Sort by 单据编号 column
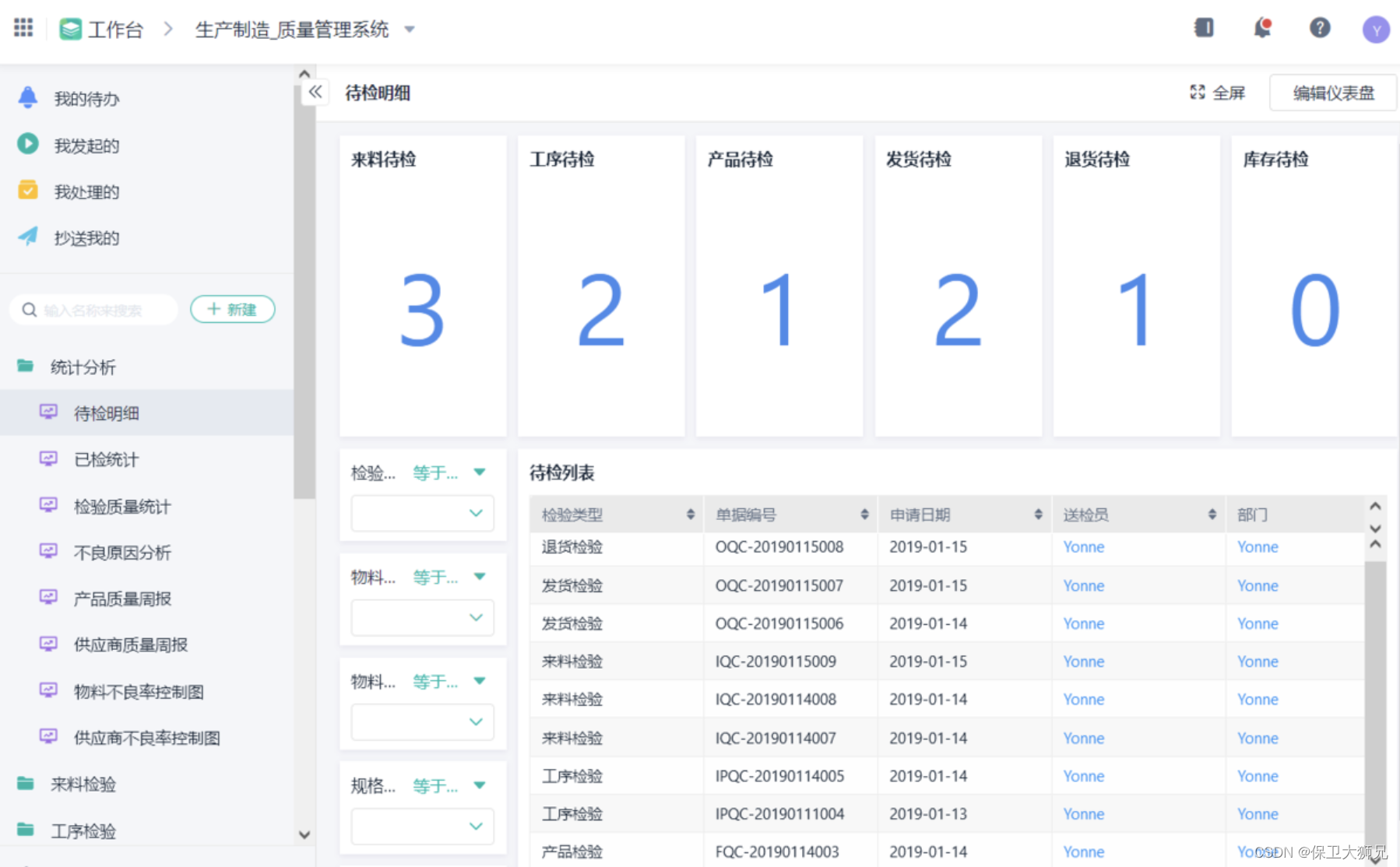The width and height of the screenshot is (1400, 867). tap(864, 514)
